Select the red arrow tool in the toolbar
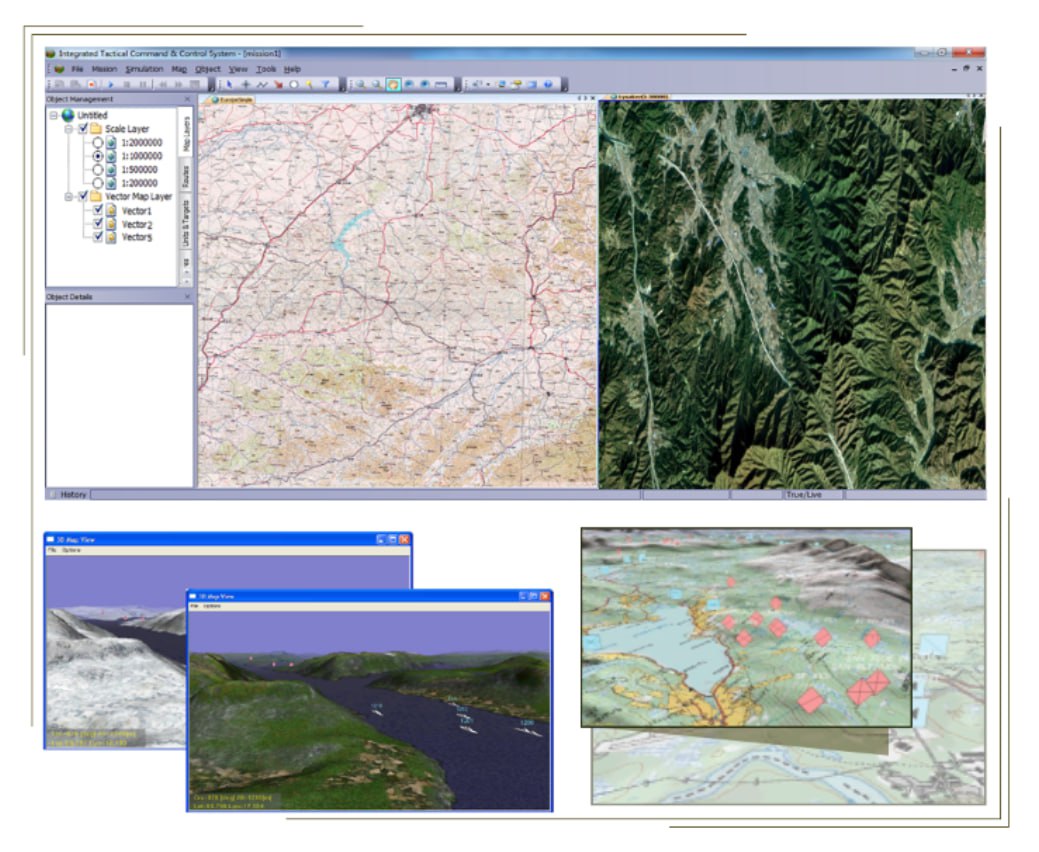The height and width of the screenshot is (852, 1039). tap(278, 85)
